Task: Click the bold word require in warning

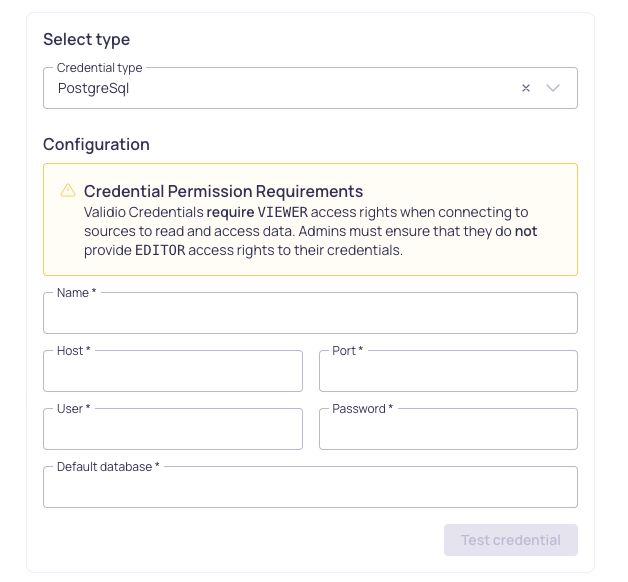Action: click(x=230, y=212)
